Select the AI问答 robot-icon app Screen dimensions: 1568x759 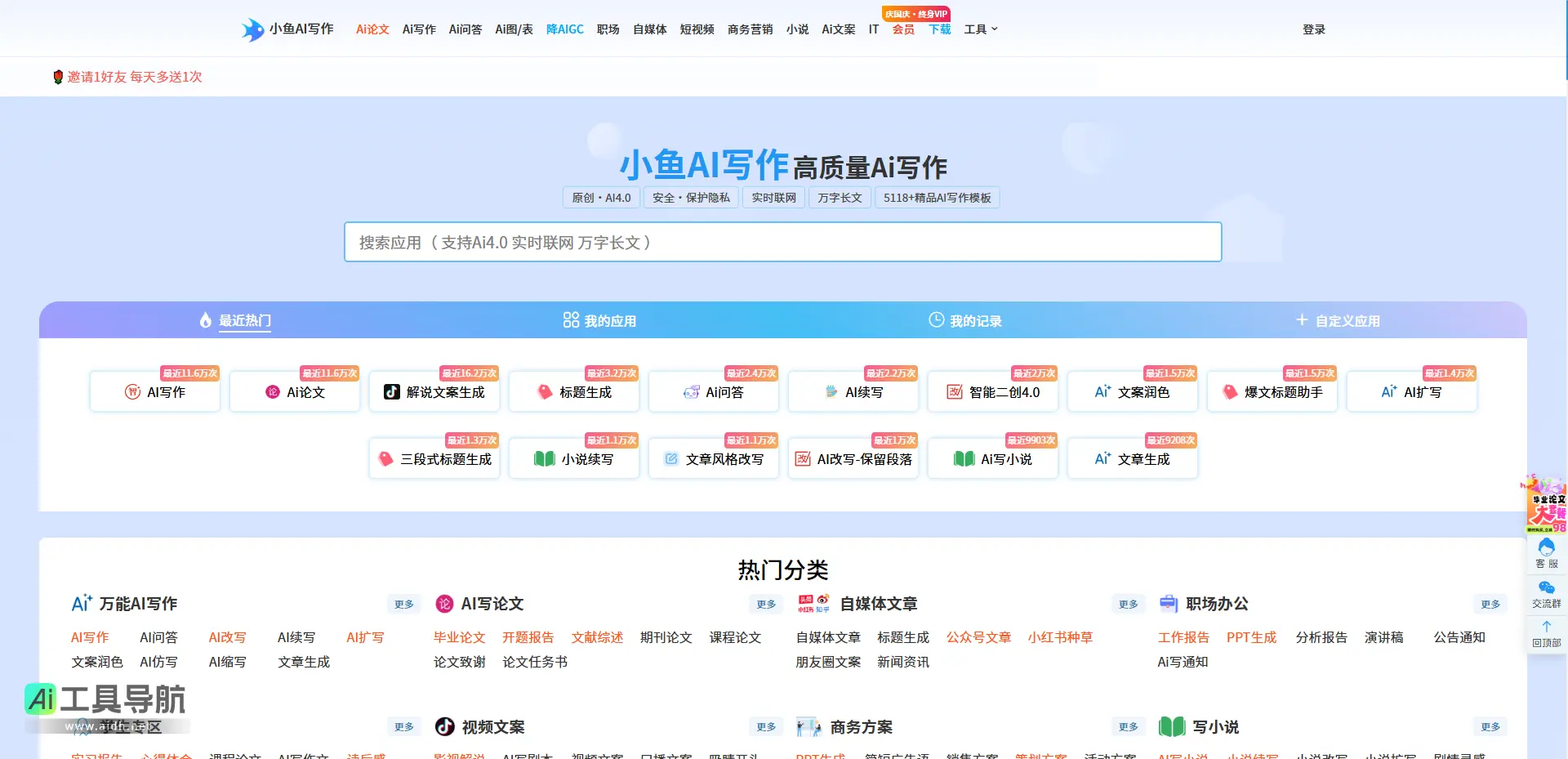point(714,392)
